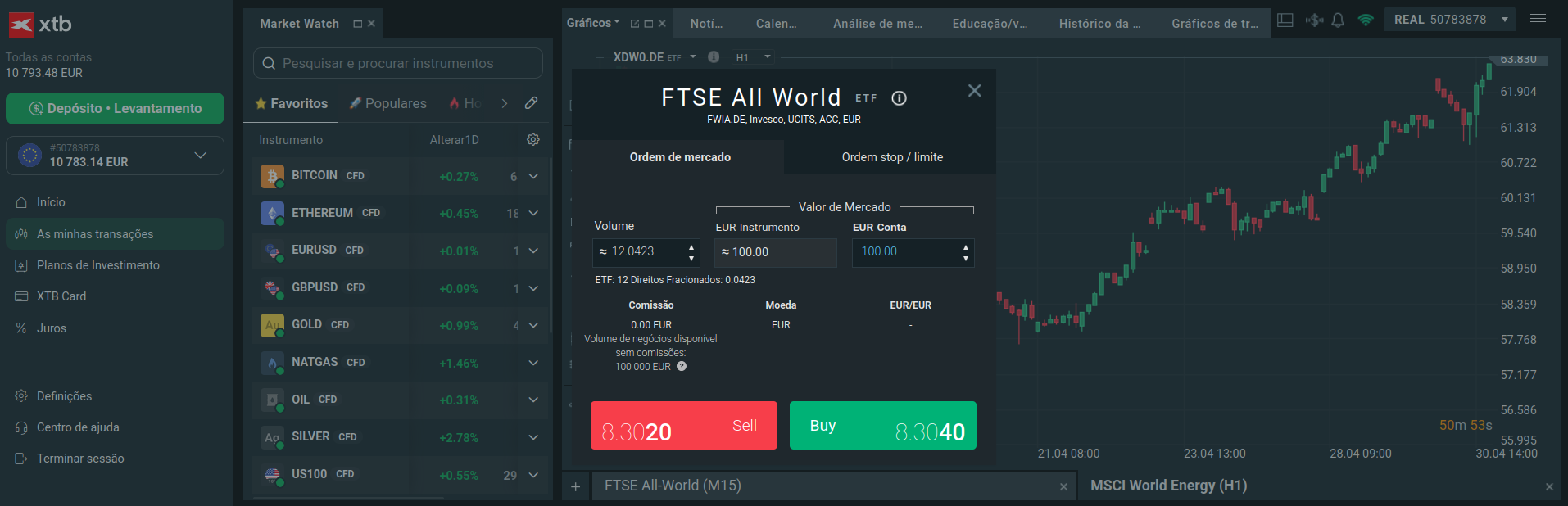Open commission-free volume help icon
1568x506 pixels.
pyautogui.click(x=682, y=366)
